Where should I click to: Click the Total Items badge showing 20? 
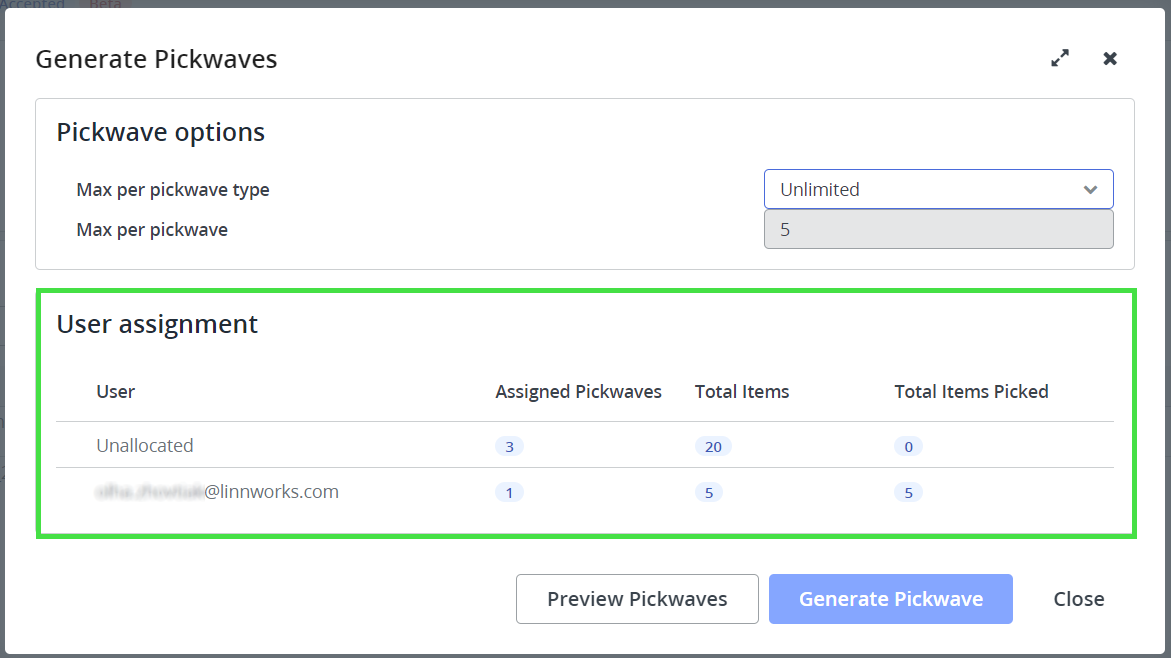point(713,447)
